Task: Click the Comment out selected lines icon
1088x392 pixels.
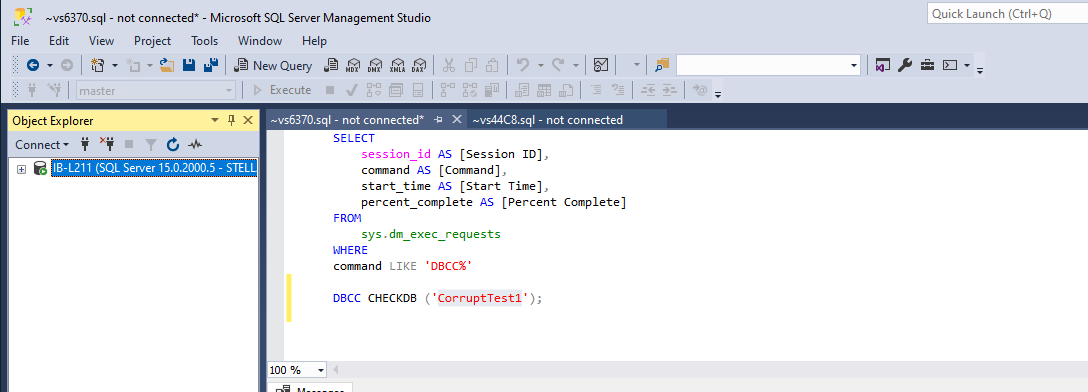Action: pos(596,90)
